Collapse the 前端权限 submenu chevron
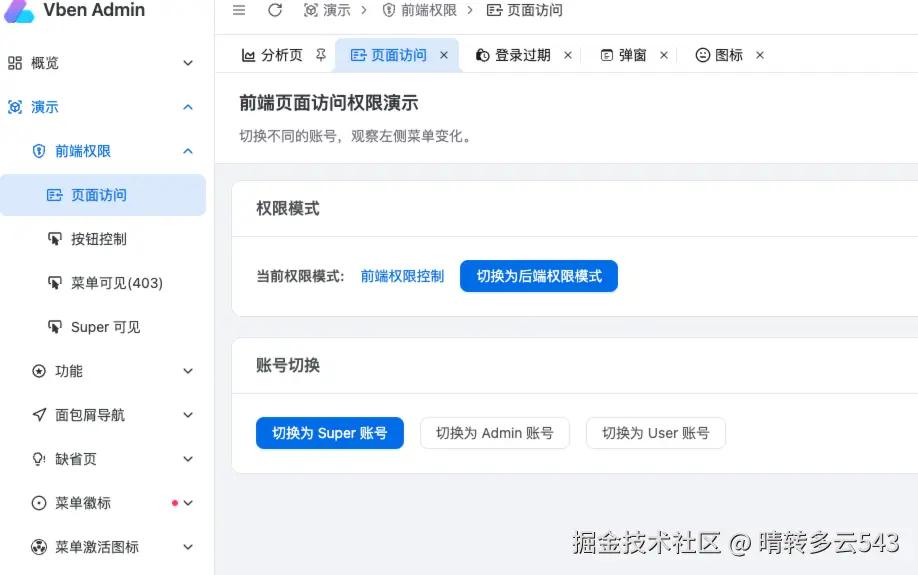 point(188,151)
